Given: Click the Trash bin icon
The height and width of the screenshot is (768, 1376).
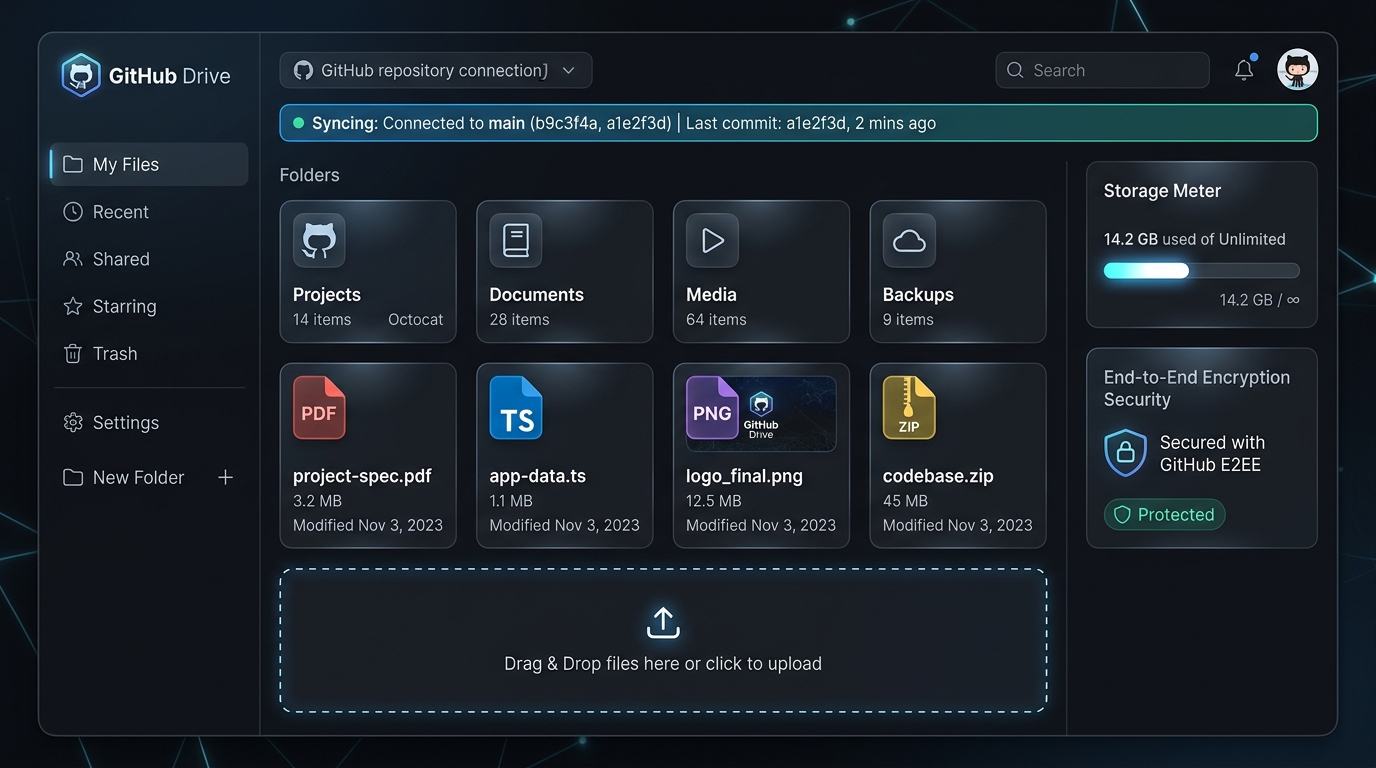Looking at the screenshot, I should tap(73, 353).
